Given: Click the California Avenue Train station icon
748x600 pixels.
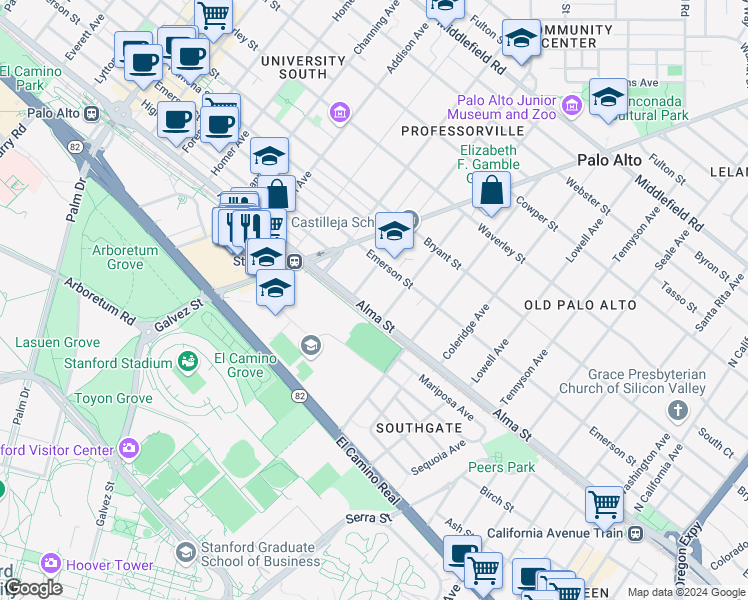Looking at the screenshot, I should click(x=635, y=533).
